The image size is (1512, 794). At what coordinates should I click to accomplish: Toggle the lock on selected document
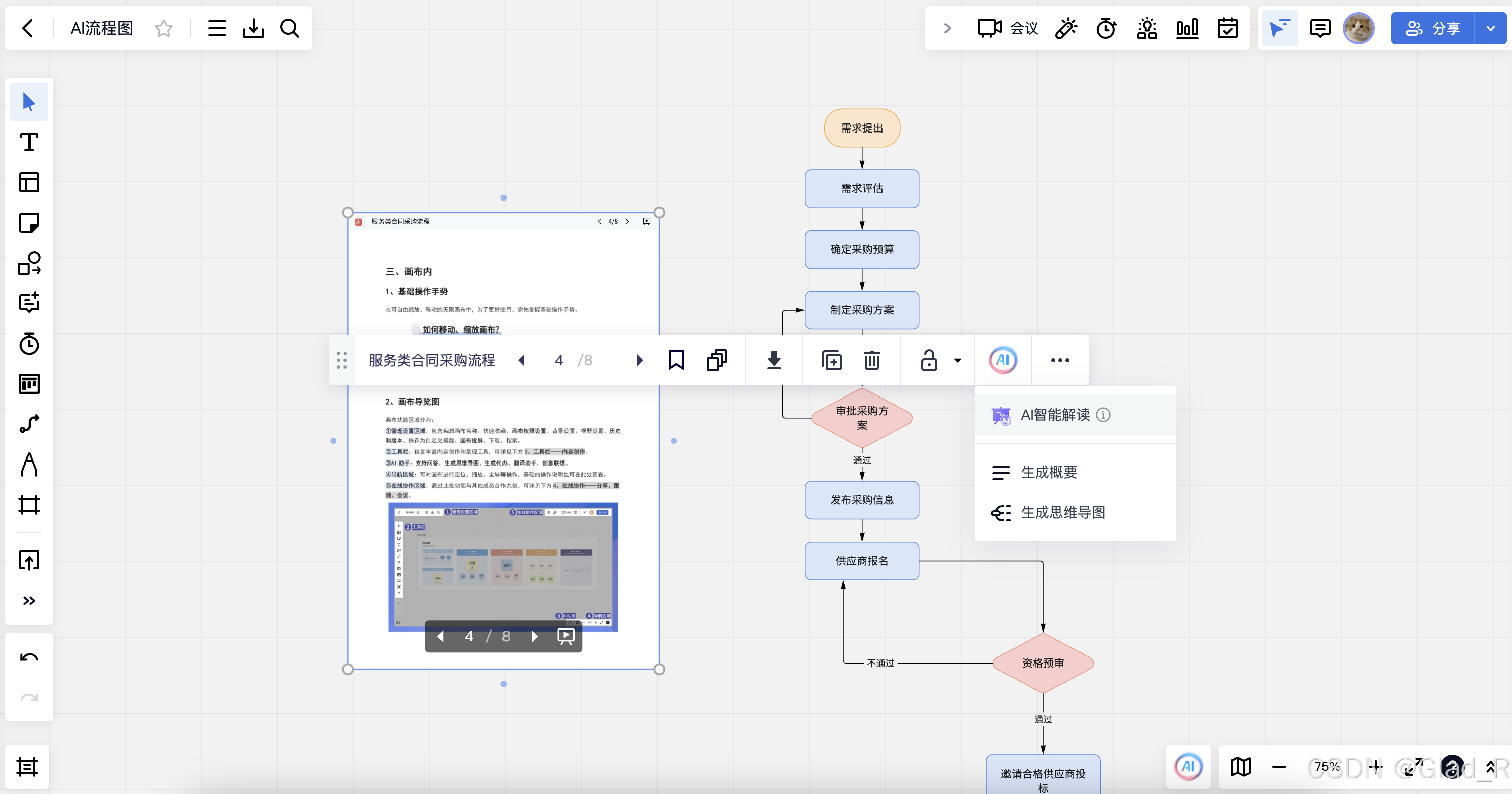(928, 360)
